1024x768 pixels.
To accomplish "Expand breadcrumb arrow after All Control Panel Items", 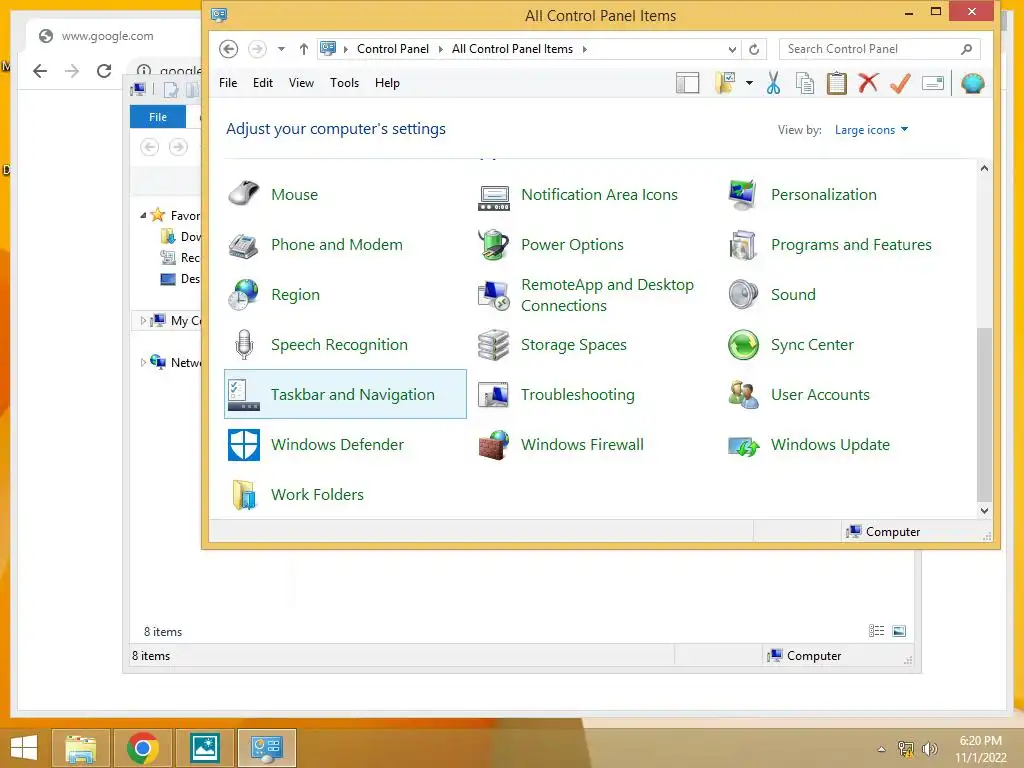I will coord(584,49).
